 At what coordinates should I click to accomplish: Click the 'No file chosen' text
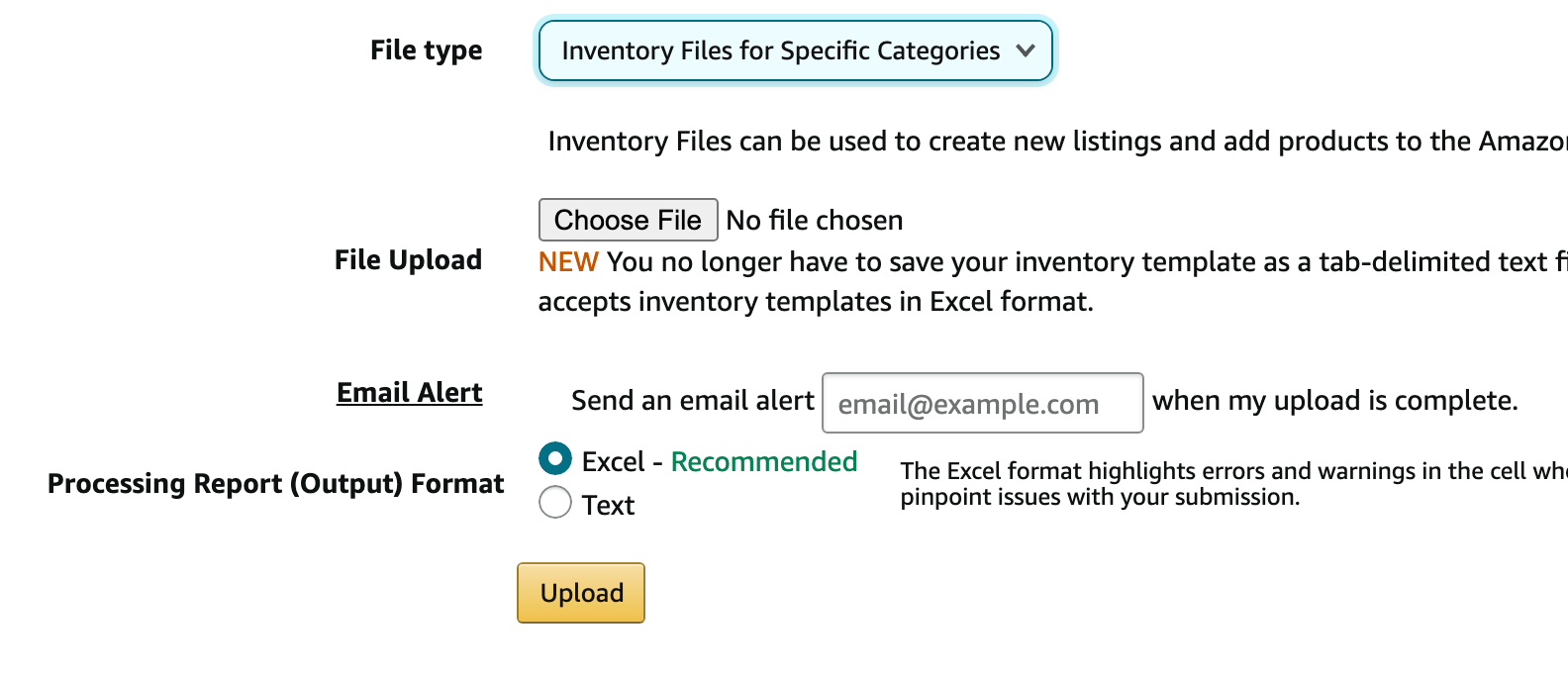pyautogui.click(x=815, y=221)
